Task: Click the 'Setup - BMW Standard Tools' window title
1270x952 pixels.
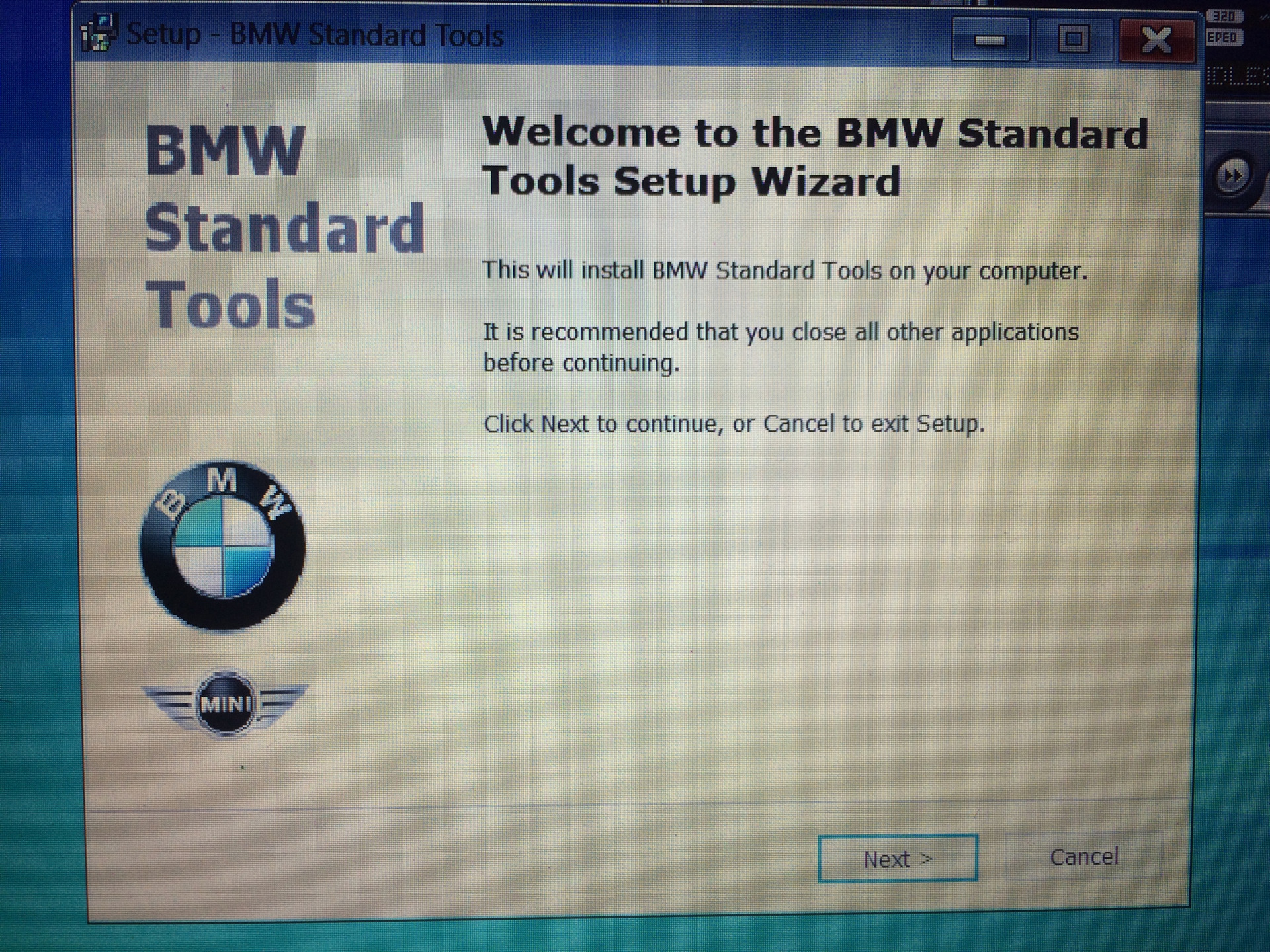Action: click(x=315, y=35)
